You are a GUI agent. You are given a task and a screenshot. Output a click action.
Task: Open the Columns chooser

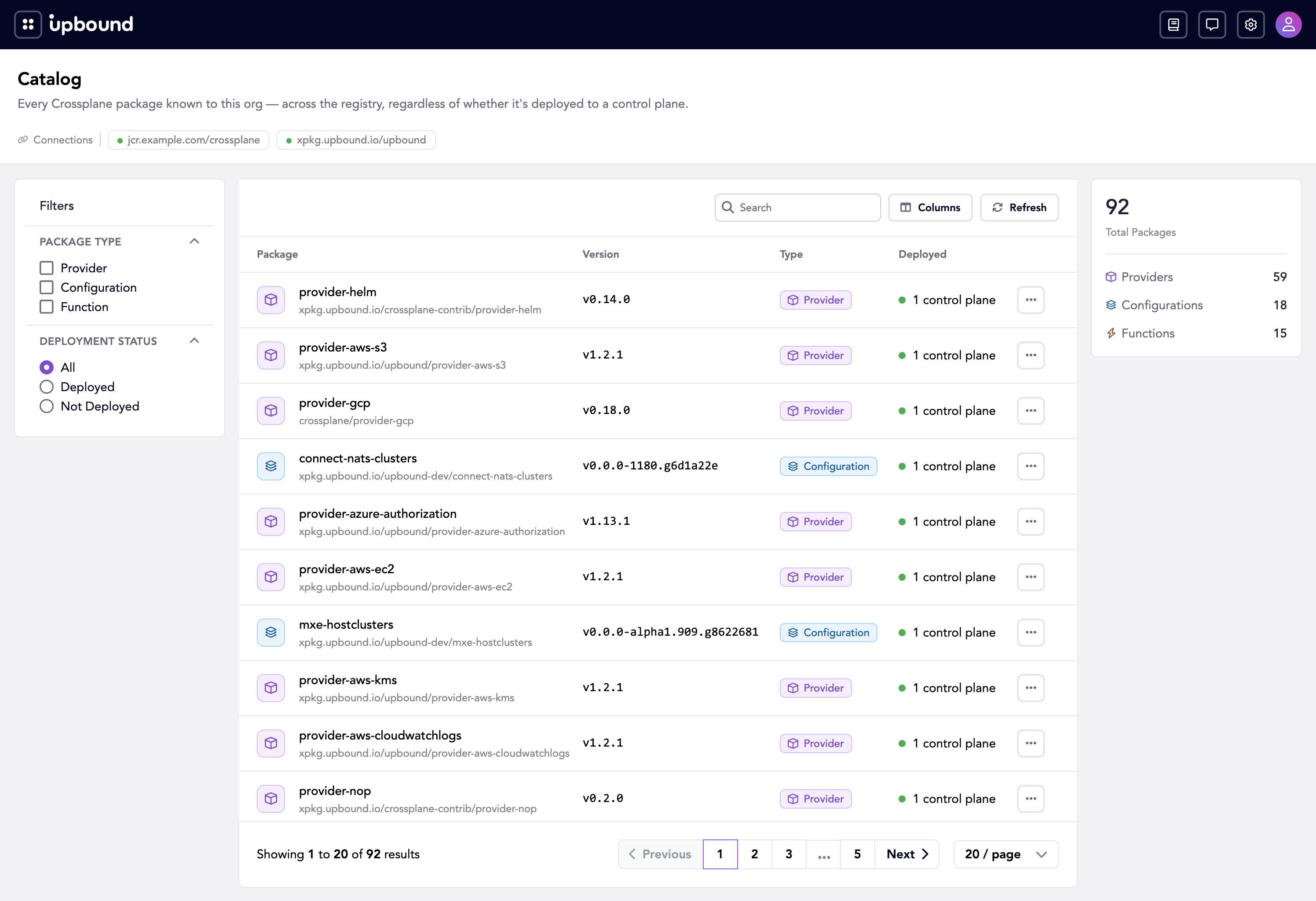930,207
